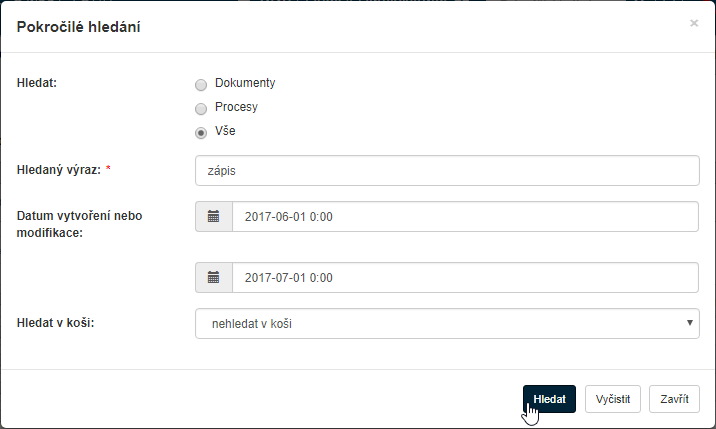Focus the Hledaný výraz field containing 'zápis'

pos(447,170)
